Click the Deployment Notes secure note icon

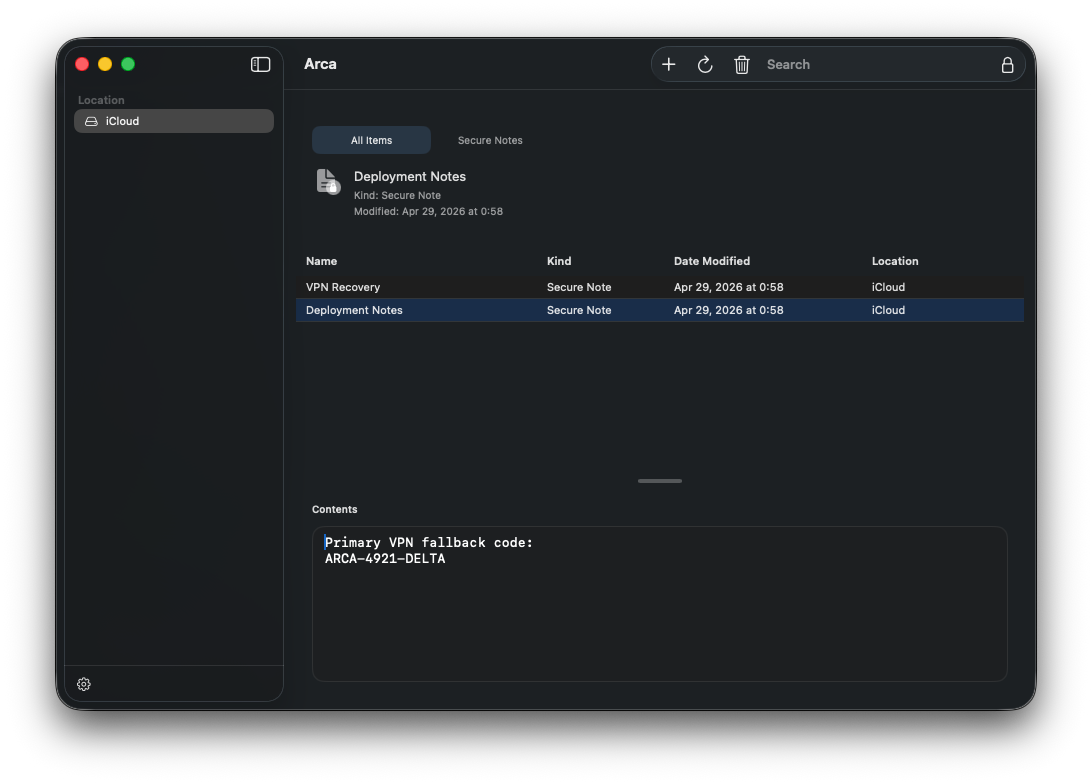tap(326, 182)
